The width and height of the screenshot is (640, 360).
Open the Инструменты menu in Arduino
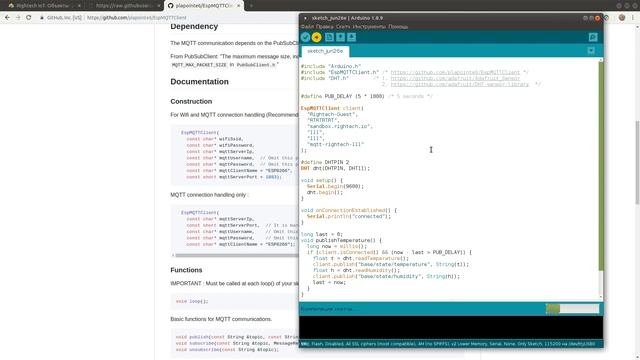[369, 27]
